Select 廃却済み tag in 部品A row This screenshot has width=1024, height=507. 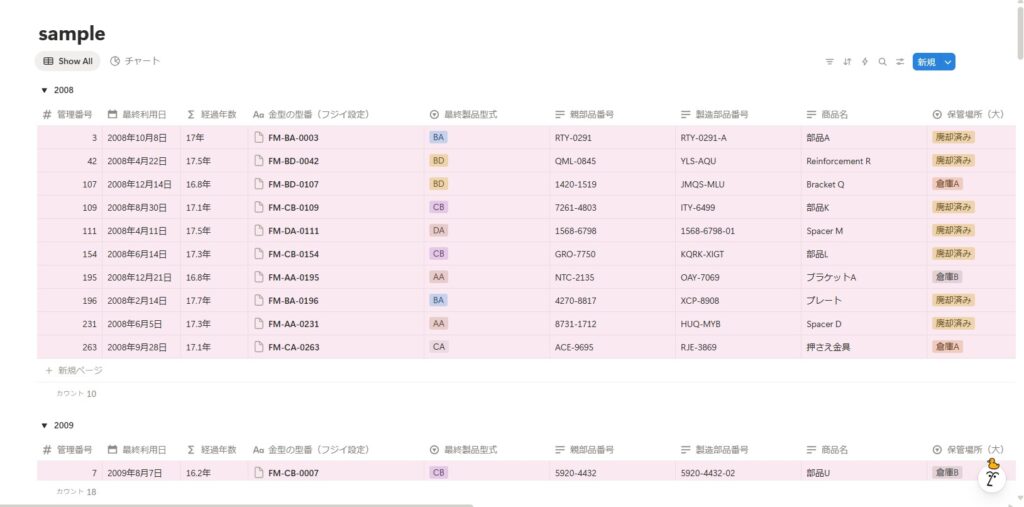953,137
